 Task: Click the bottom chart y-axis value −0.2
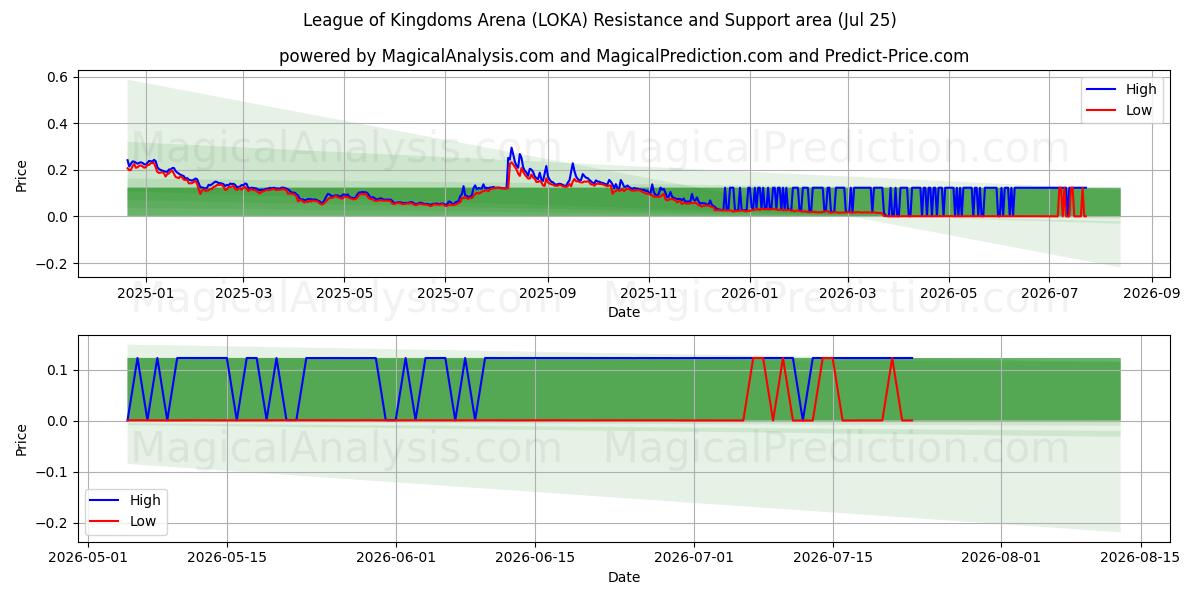click(x=53, y=524)
